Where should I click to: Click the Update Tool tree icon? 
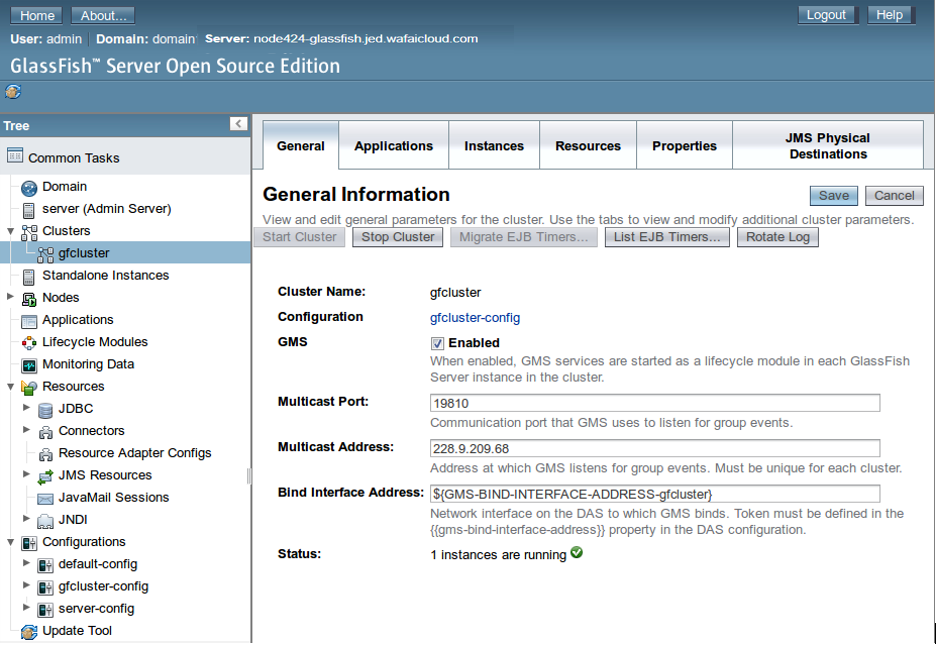click(29, 632)
